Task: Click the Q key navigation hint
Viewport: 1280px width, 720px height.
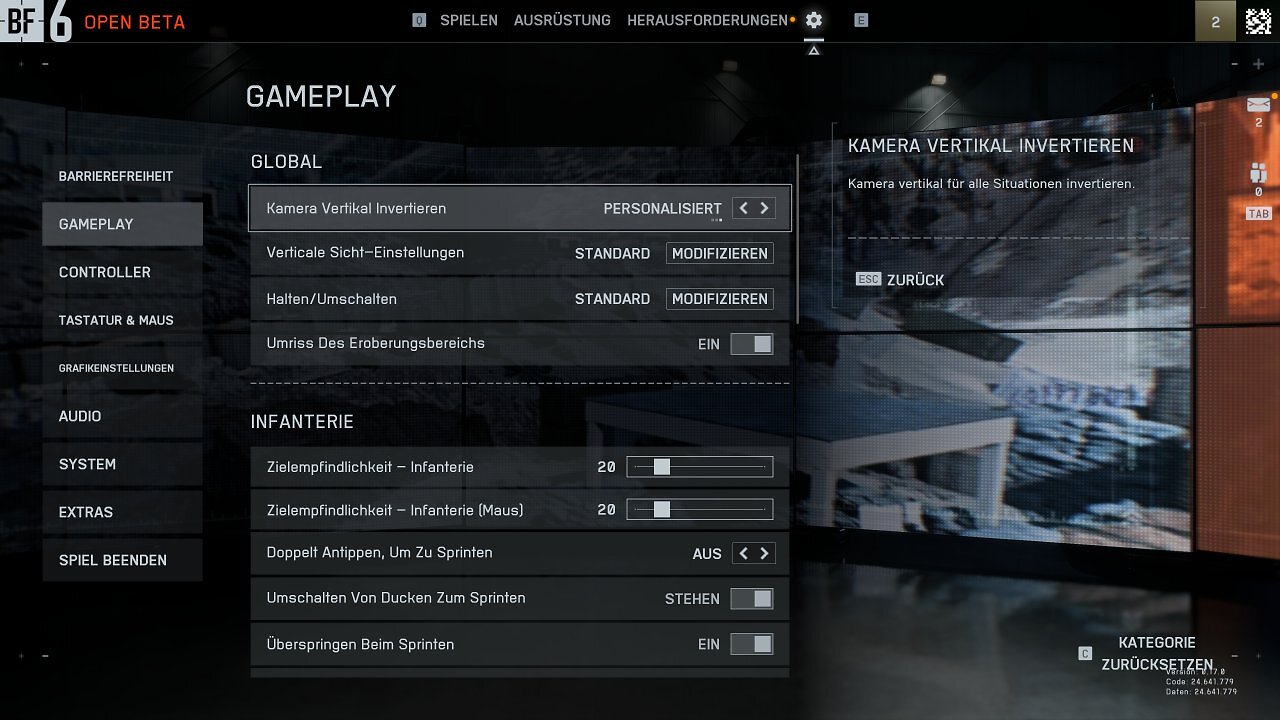Action: point(419,20)
